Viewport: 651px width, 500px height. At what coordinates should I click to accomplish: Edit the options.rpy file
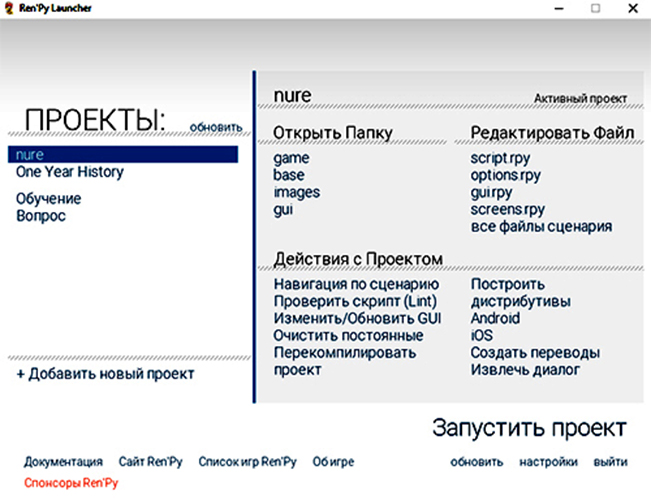[x=505, y=175]
